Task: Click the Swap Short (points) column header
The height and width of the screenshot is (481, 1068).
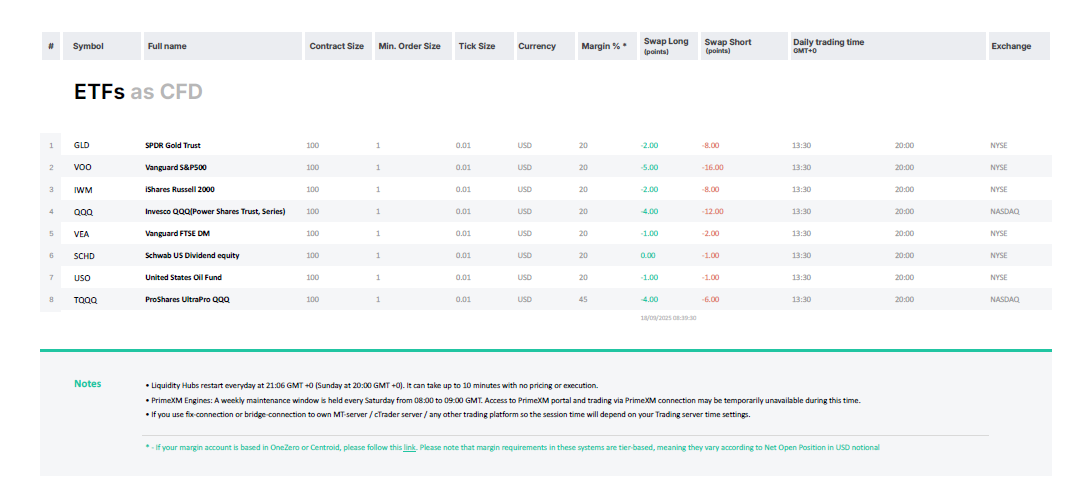Action: 744,46
